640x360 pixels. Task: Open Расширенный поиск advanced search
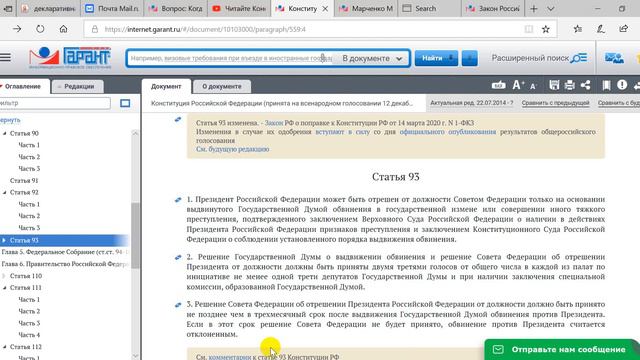[x=539, y=58]
